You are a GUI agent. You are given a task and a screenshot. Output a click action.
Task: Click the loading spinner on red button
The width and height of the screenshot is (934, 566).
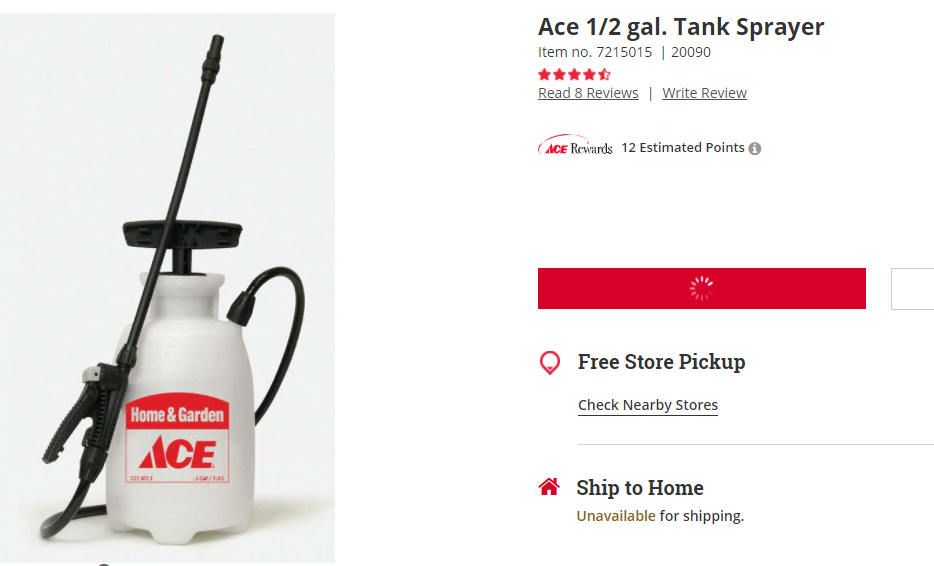click(701, 288)
